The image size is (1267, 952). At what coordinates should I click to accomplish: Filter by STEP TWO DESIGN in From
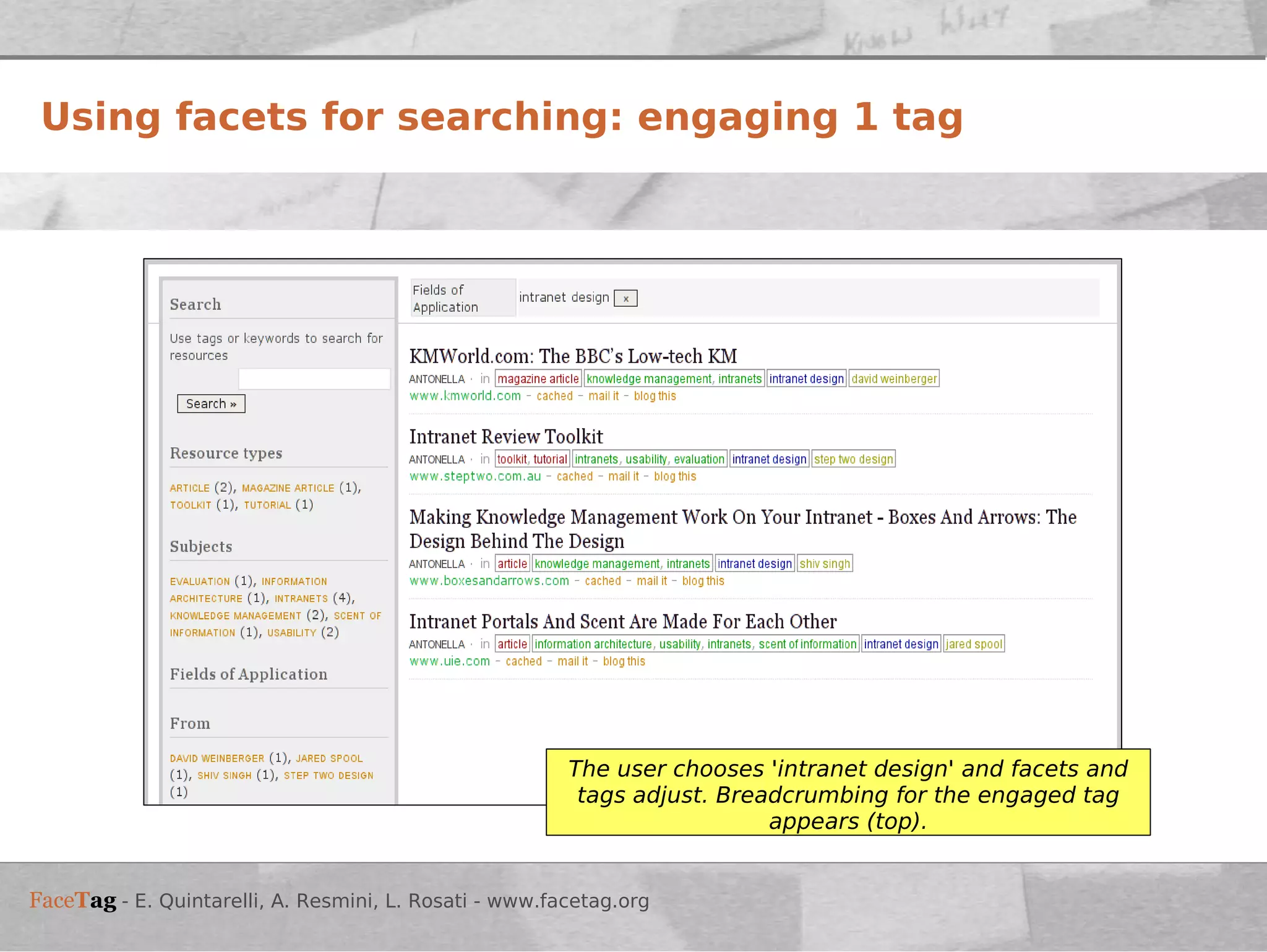coord(329,776)
